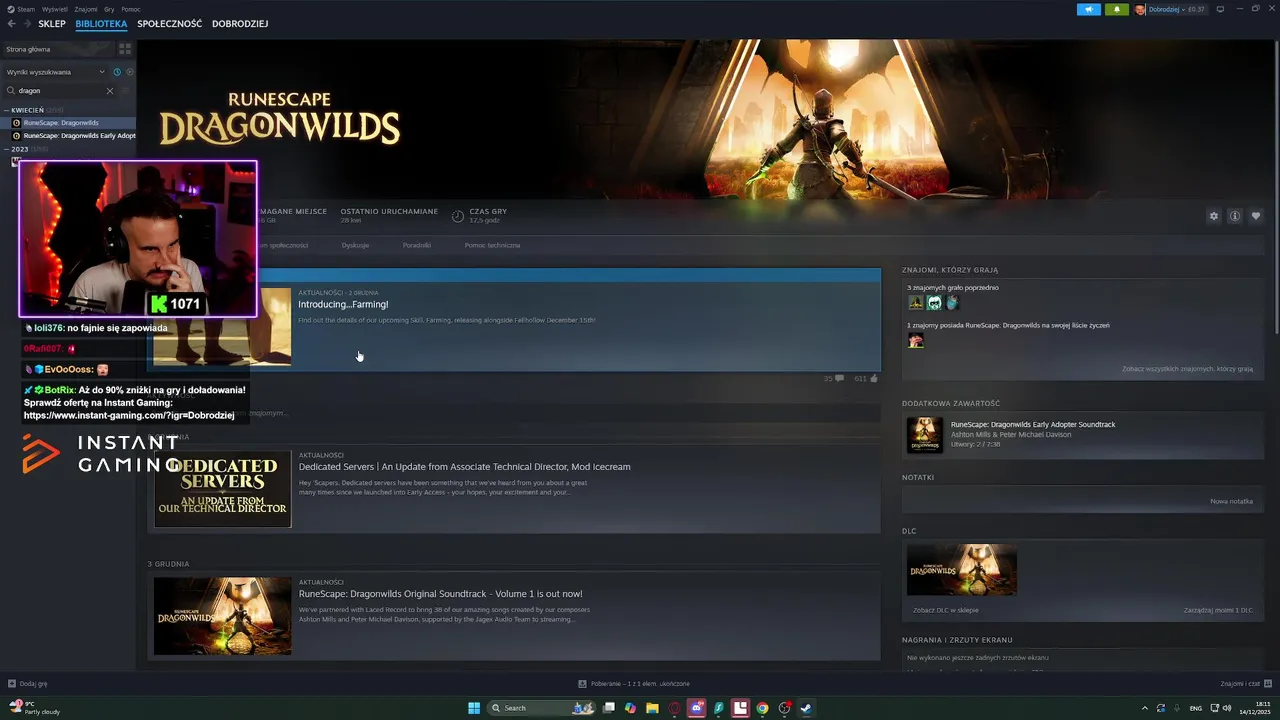Open the Dobrodziej profile avatar

(1140, 9)
